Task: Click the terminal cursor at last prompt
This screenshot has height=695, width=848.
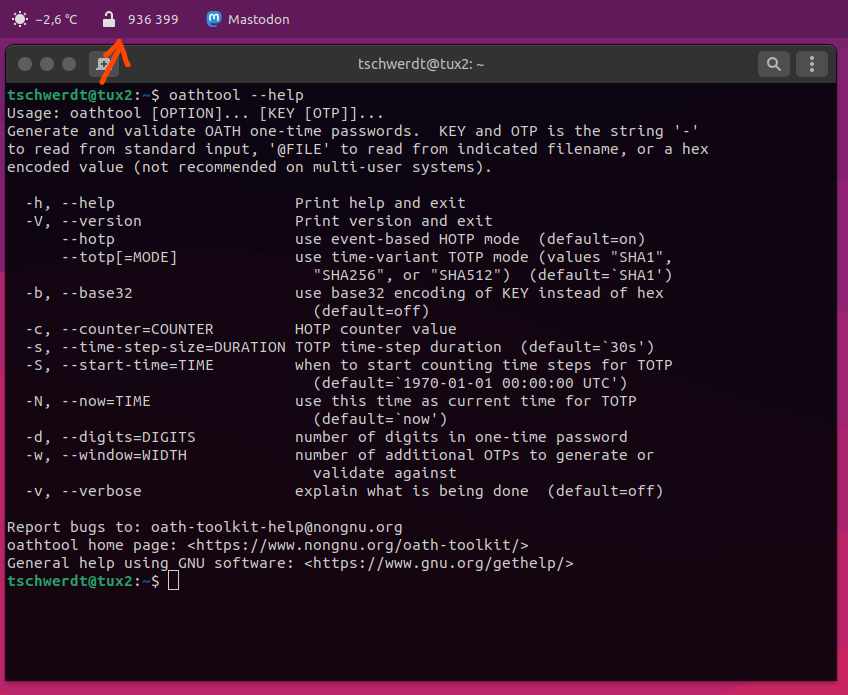Action: click(x=173, y=581)
